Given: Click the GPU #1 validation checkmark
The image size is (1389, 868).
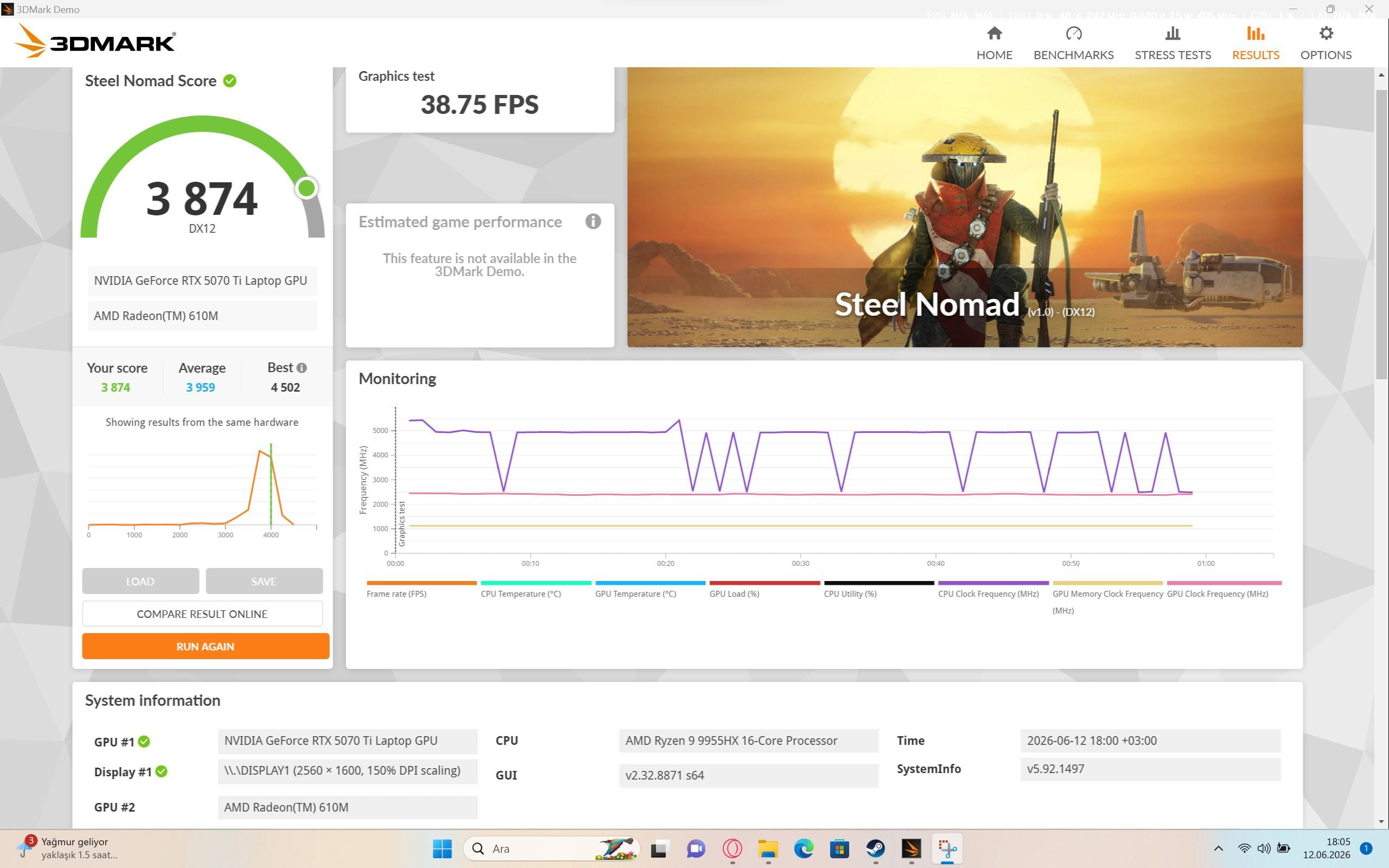Looking at the screenshot, I should [144, 742].
